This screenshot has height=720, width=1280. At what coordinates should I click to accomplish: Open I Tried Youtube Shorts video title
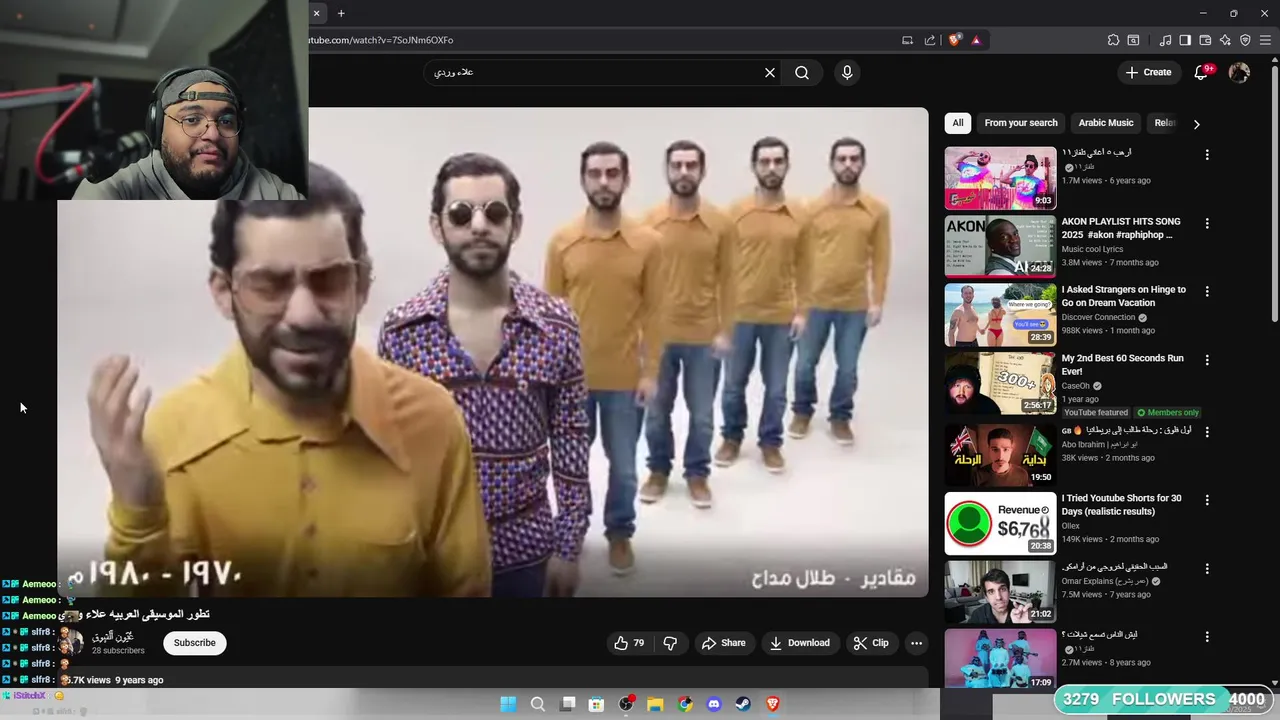point(1121,505)
